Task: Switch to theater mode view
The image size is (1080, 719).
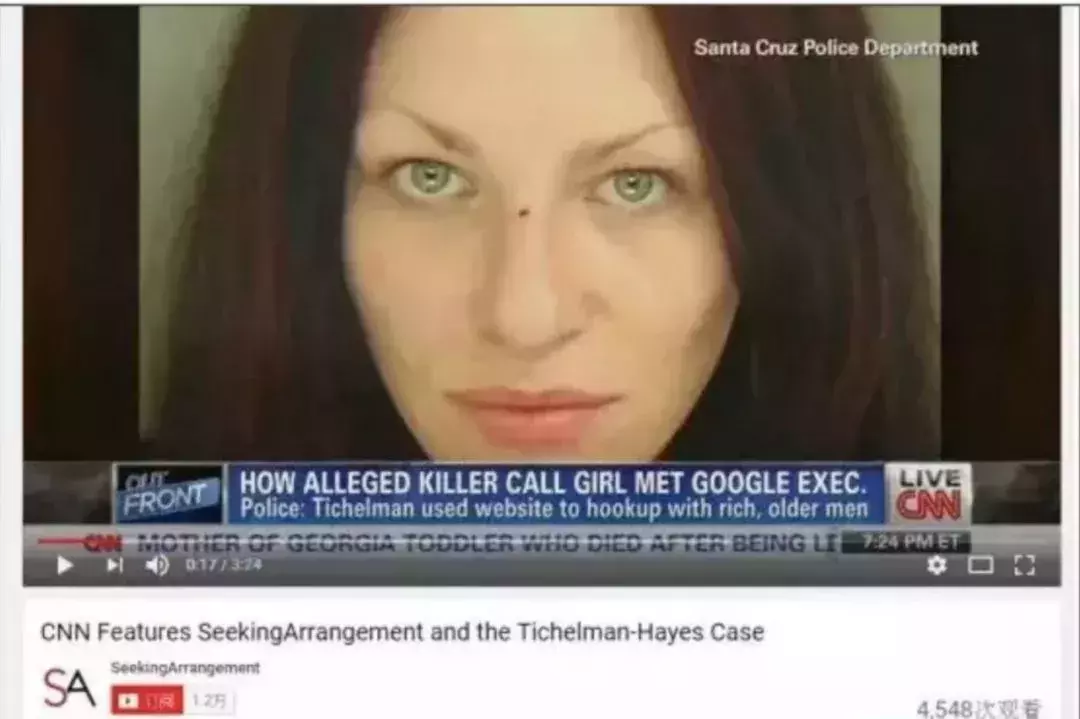Action: click(x=981, y=565)
